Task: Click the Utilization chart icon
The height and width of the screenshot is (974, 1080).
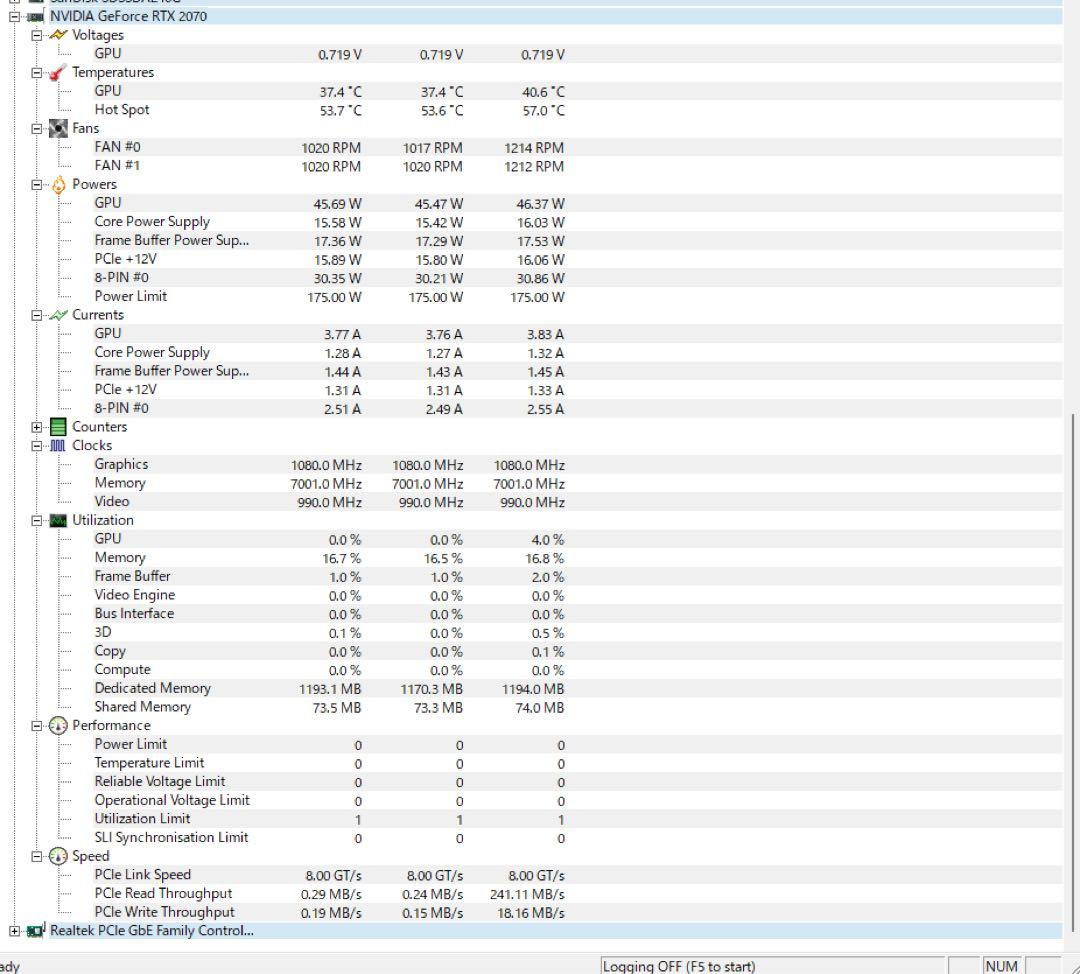Action: [x=58, y=521]
